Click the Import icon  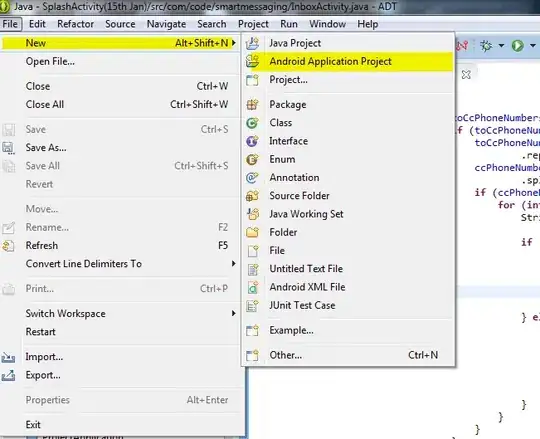8,357
